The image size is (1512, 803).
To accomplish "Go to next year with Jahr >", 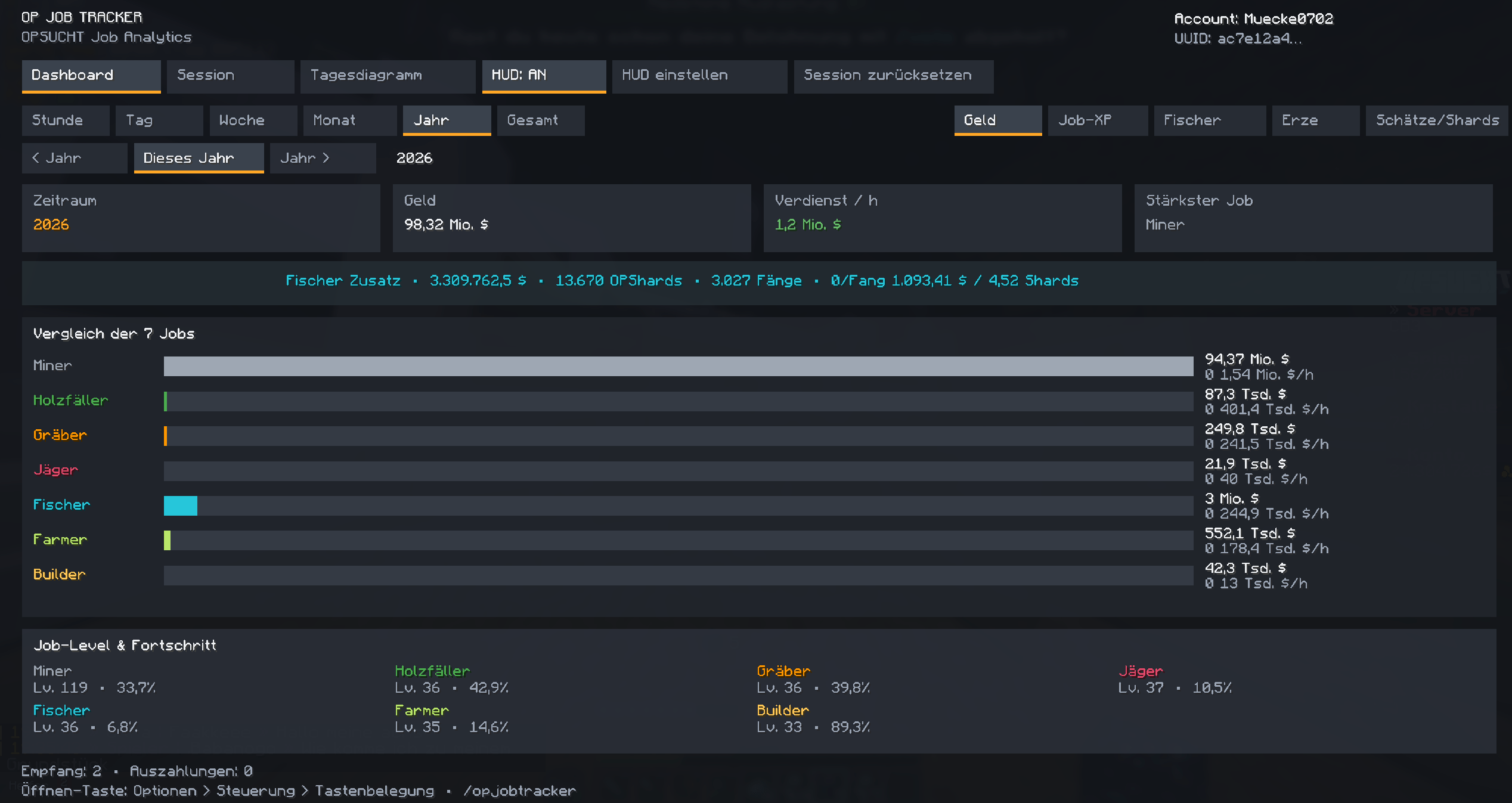I will (323, 158).
